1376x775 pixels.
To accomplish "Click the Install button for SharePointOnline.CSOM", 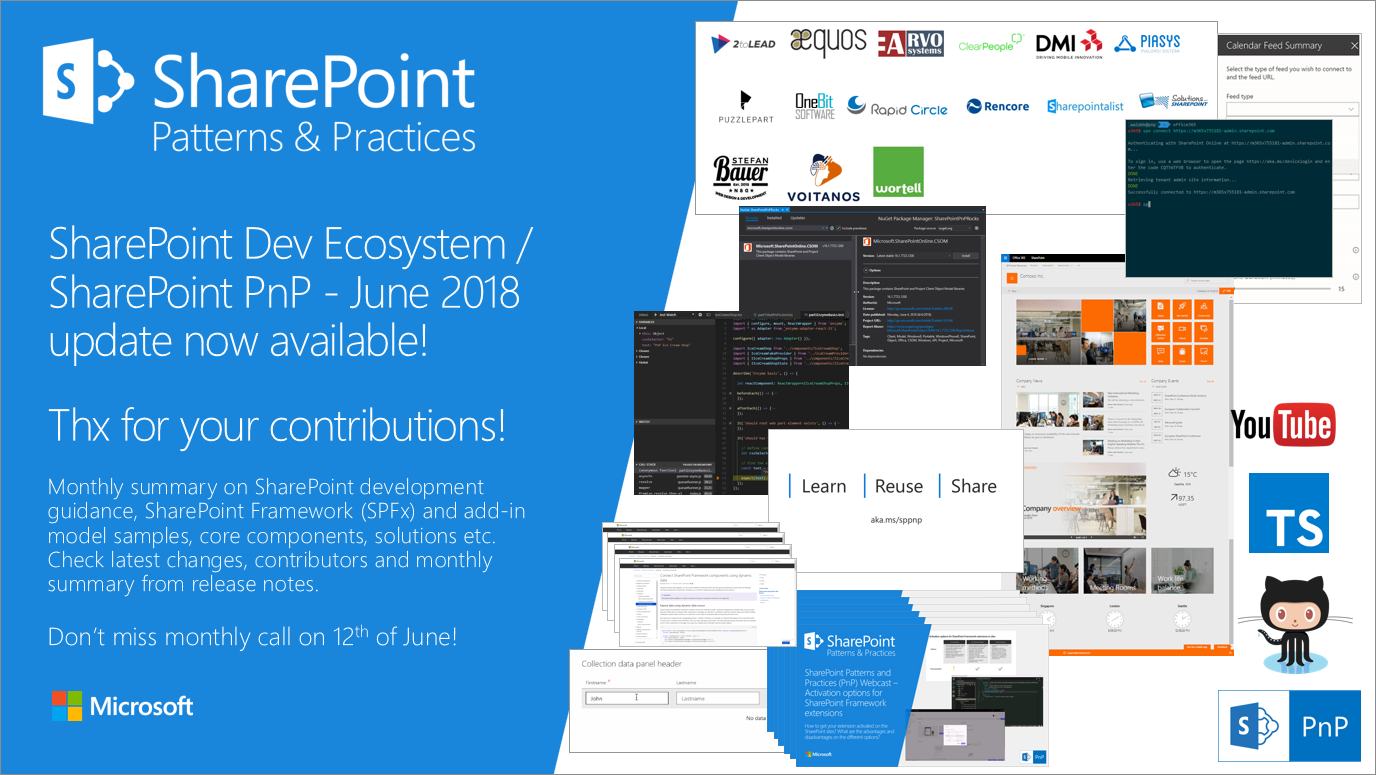I will click(966, 256).
